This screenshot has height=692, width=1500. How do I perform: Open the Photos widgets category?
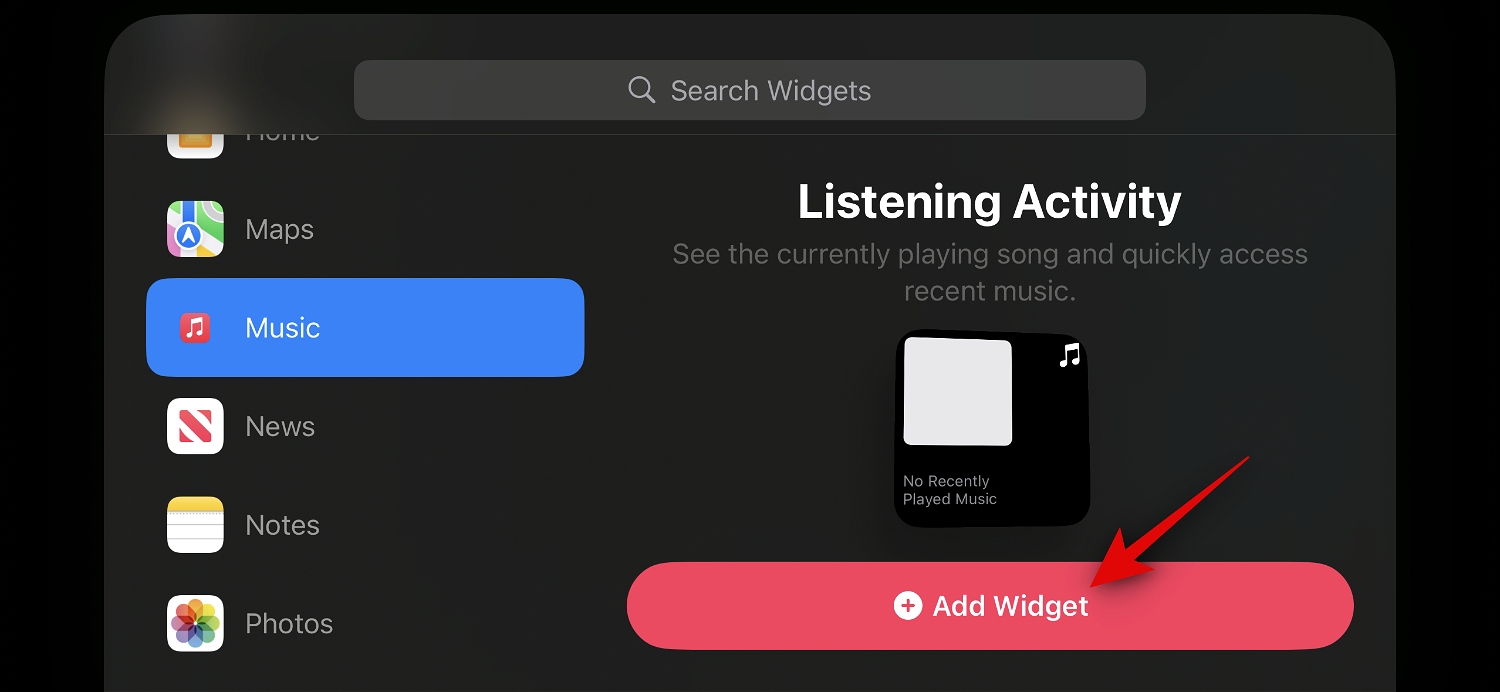click(x=289, y=624)
